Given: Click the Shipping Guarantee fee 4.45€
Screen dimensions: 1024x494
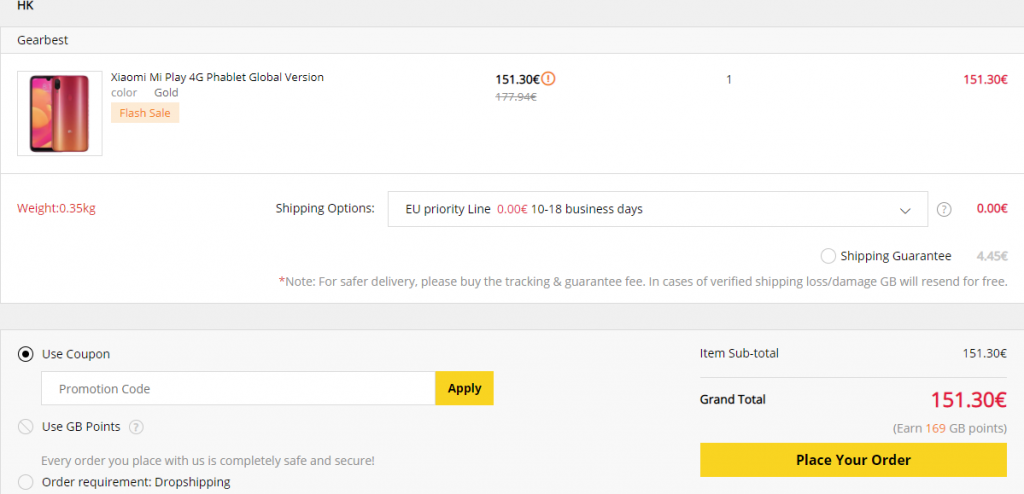Looking at the screenshot, I should point(992,256).
